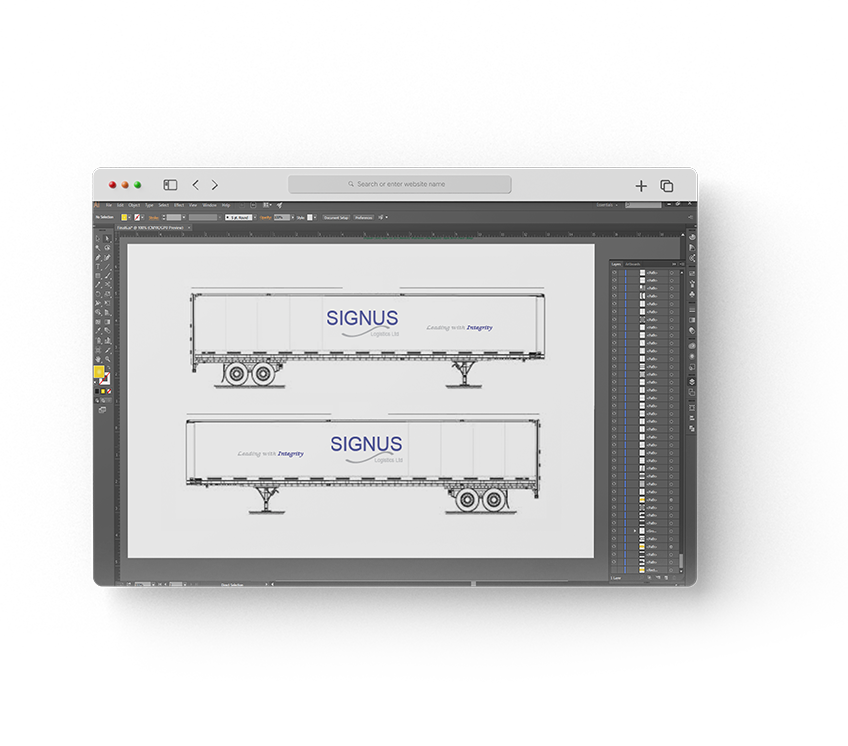
Task: Click the Opacity panel link
Action: click(x=266, y=217)
